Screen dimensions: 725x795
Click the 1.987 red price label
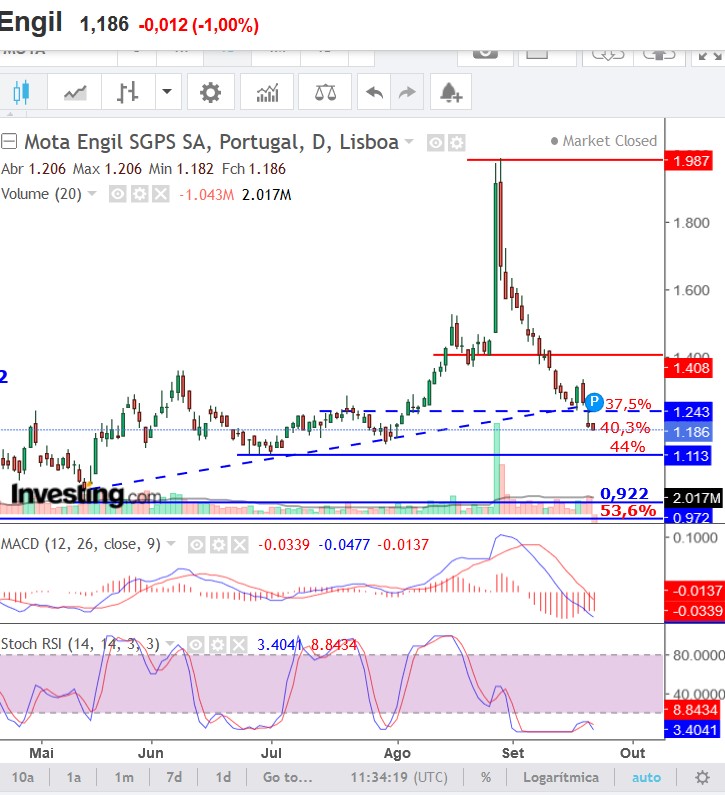688,161
